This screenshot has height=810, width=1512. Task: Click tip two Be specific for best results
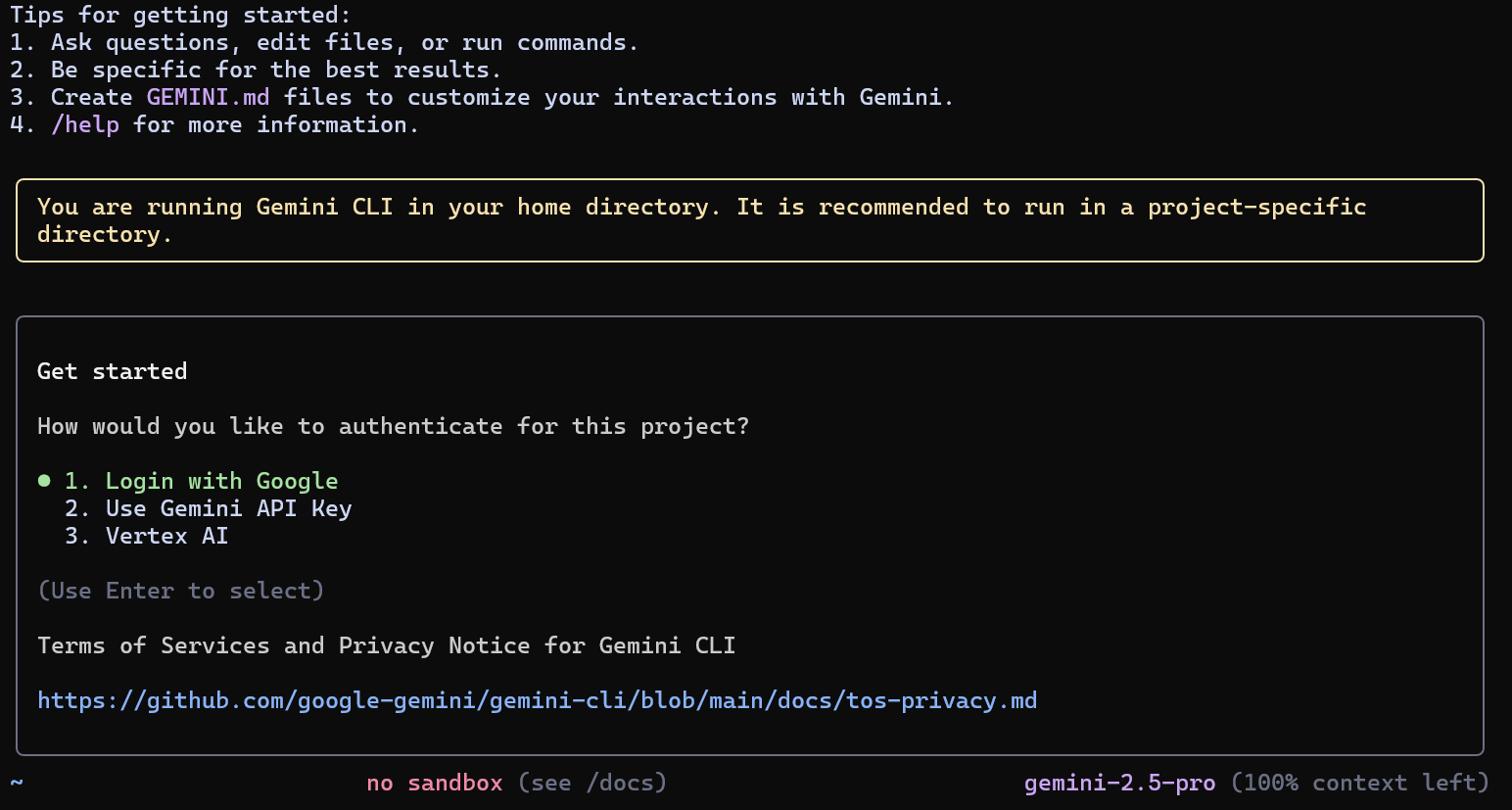click(256, 71)
